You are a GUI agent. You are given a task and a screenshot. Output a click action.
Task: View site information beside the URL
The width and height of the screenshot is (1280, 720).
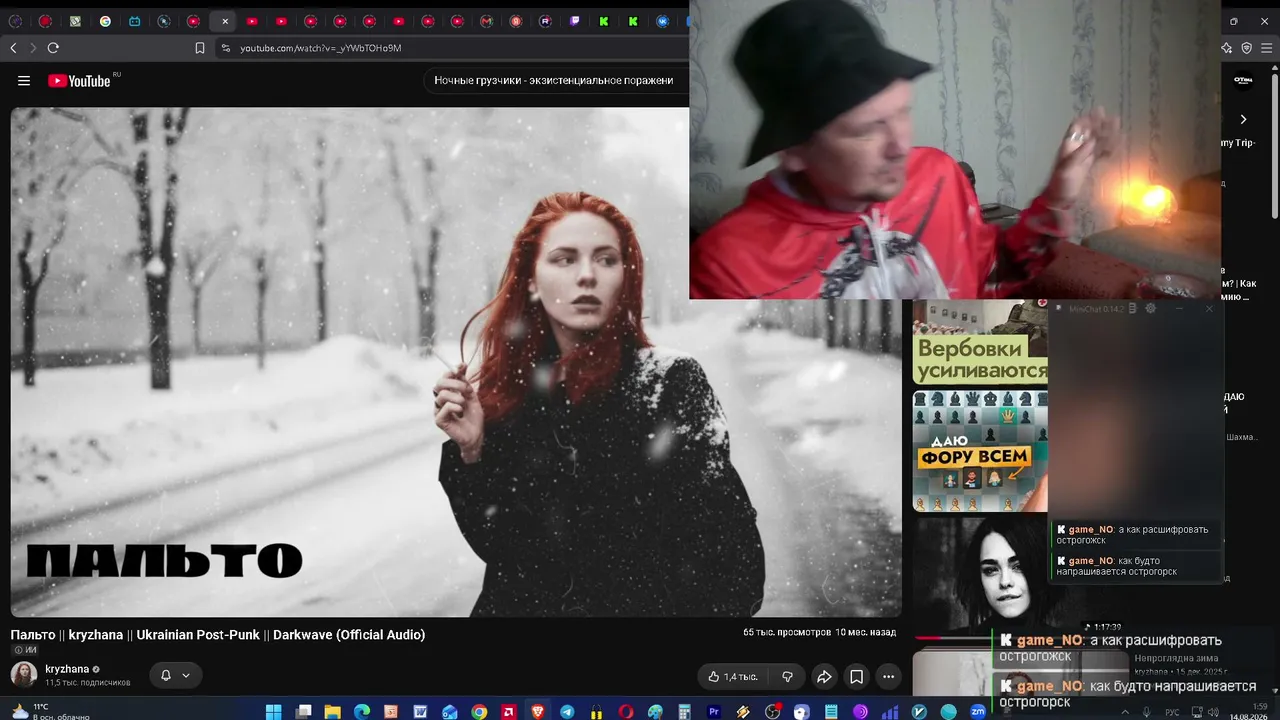[x=226, y=48]
